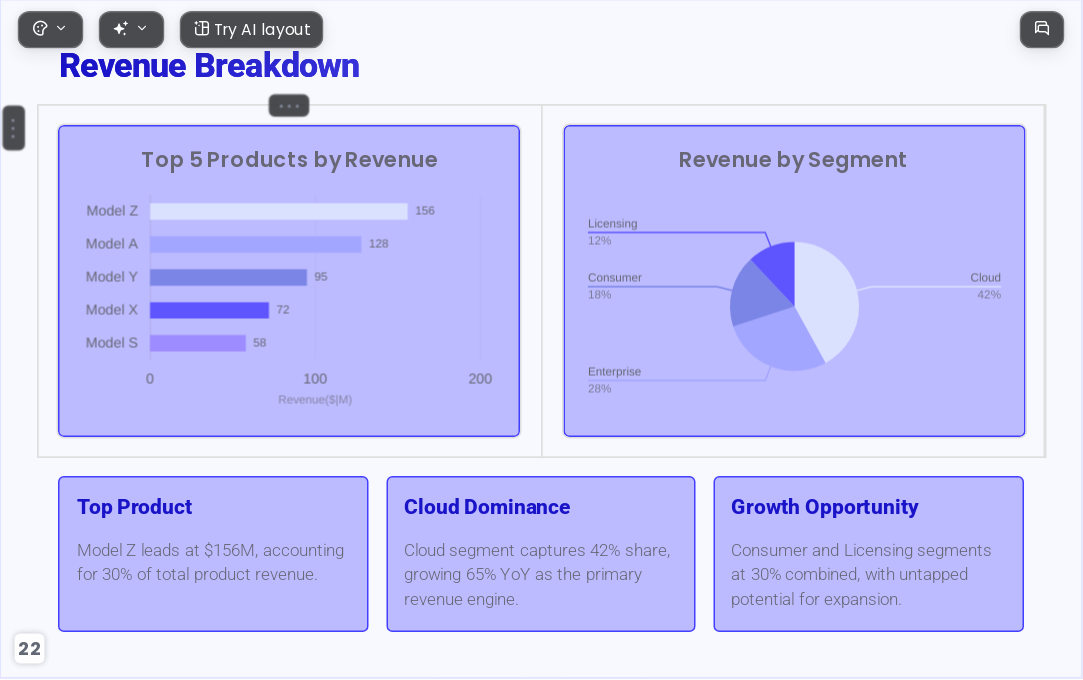The image size is (1083, 680).
Task: Click the Try AI layout button
Action: pos(251,29)
